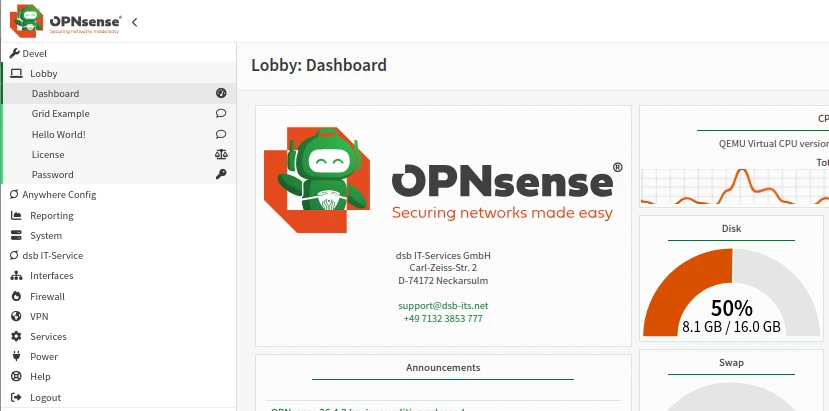Click the balance scale icon beside License
This screenshot has width=829, height=411.
221,154
